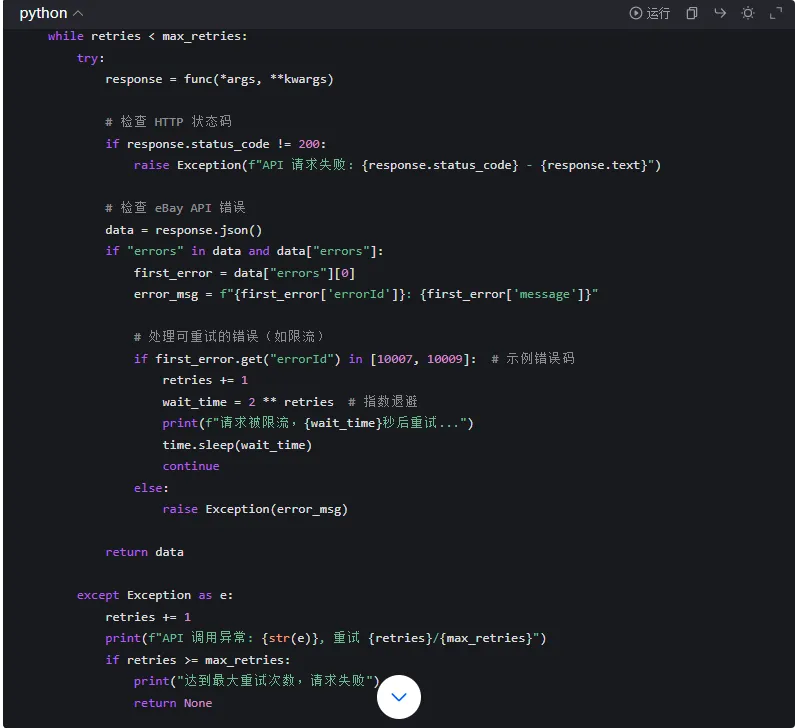
Task: Click 'while retries < max_retries:' line
Action: coord(148,36)
